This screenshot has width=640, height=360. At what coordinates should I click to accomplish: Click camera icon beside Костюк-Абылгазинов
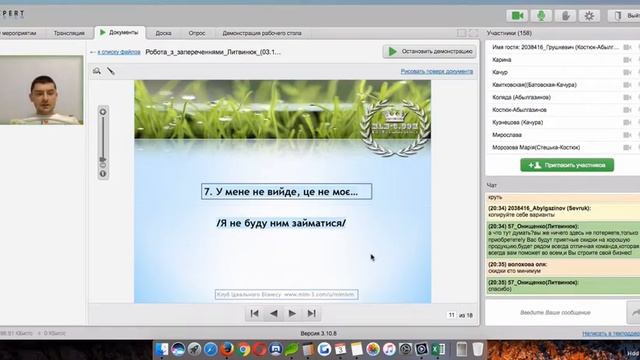click(x=627, y=110)
